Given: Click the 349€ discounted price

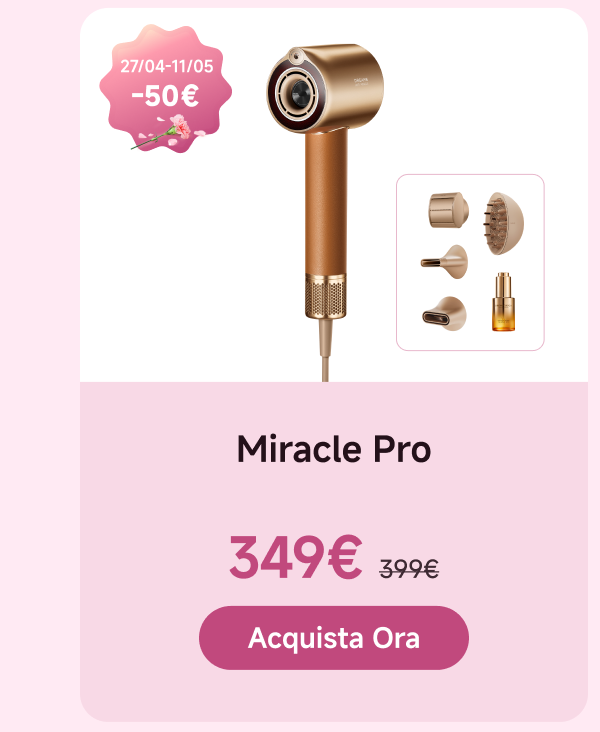Looking at the screenshot, I should click(x=296, y=557).
